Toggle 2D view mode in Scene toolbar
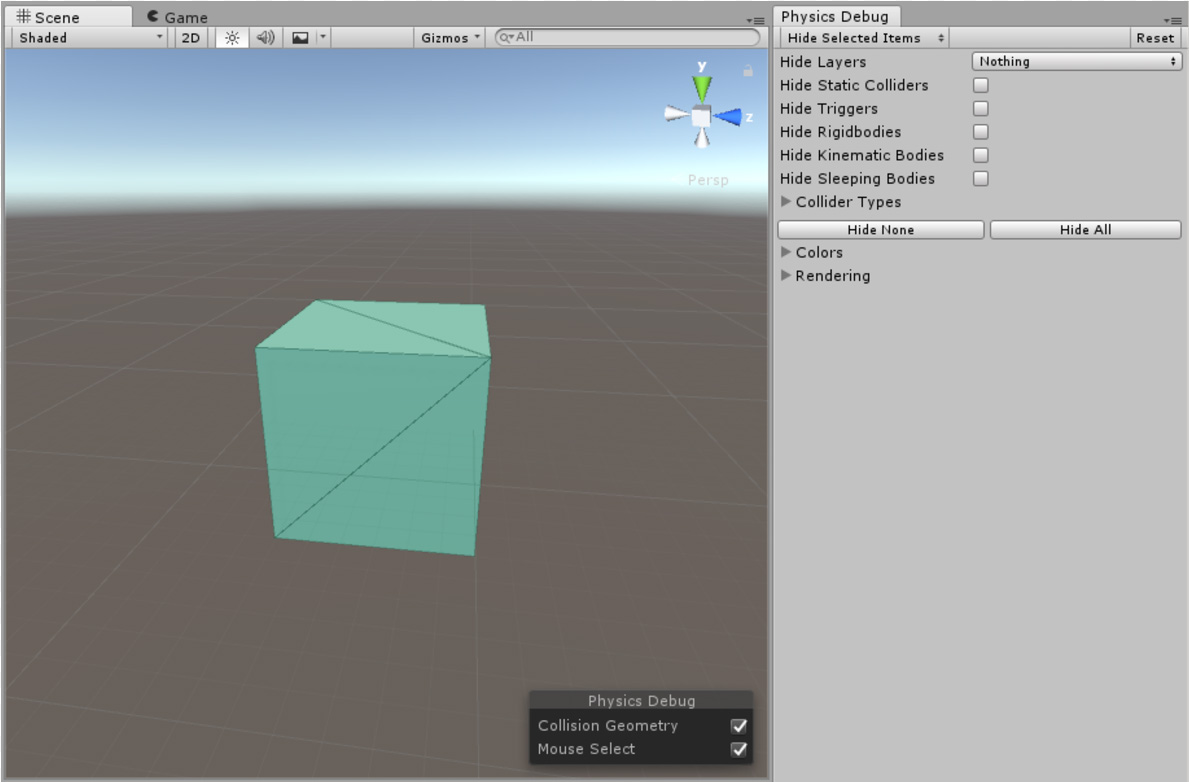Screen dimensions: 1189x782 click(190, 38)
